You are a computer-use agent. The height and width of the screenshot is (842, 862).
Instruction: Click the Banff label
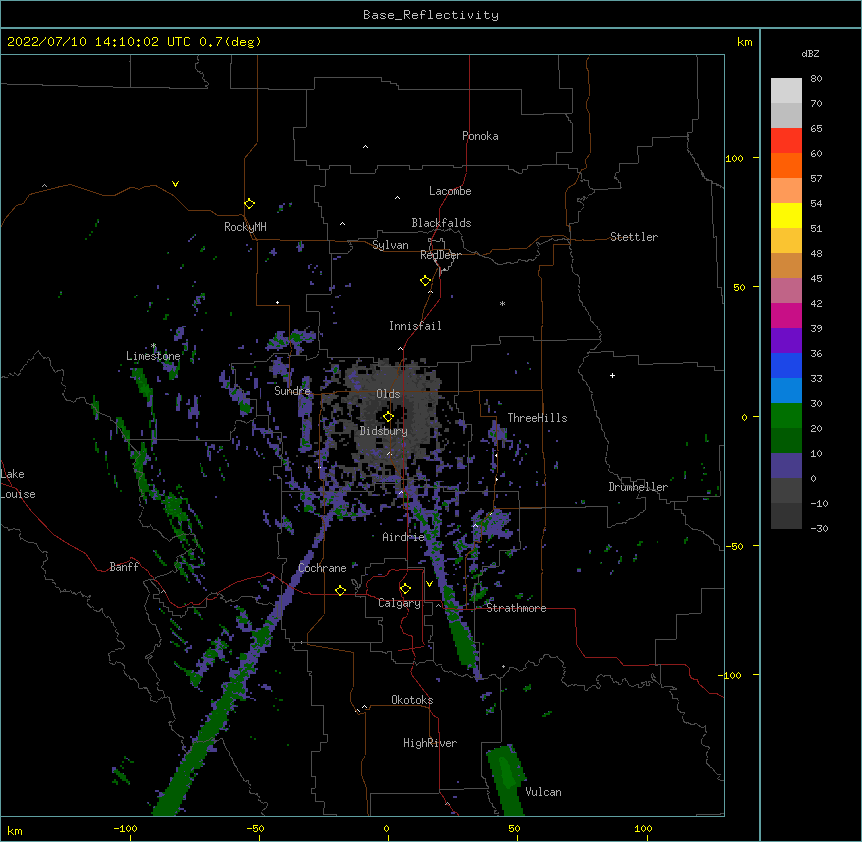(124, 567)
